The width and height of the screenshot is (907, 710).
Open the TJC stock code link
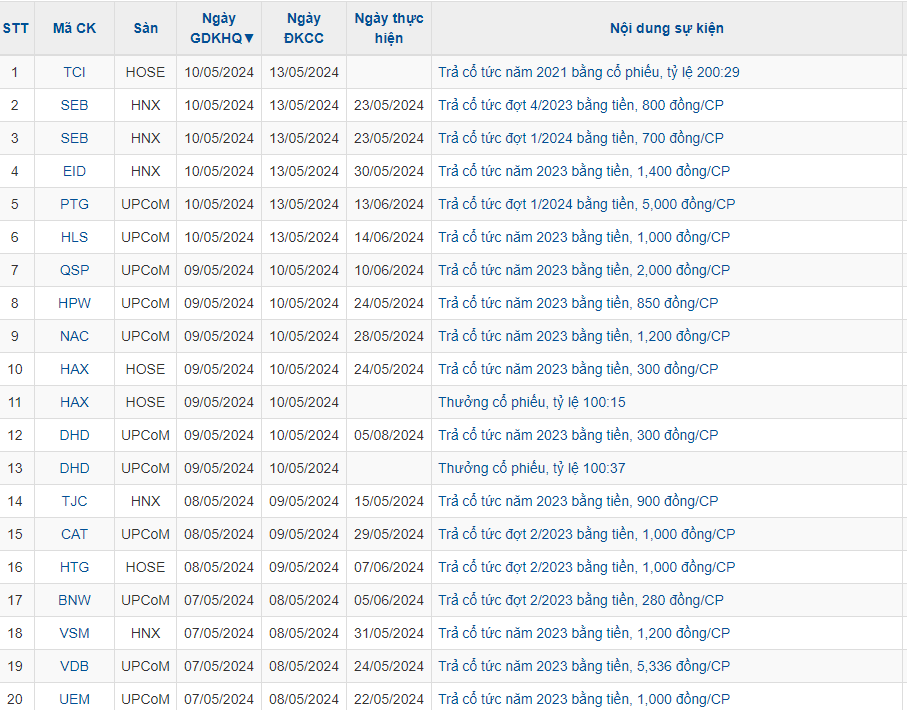74,501
